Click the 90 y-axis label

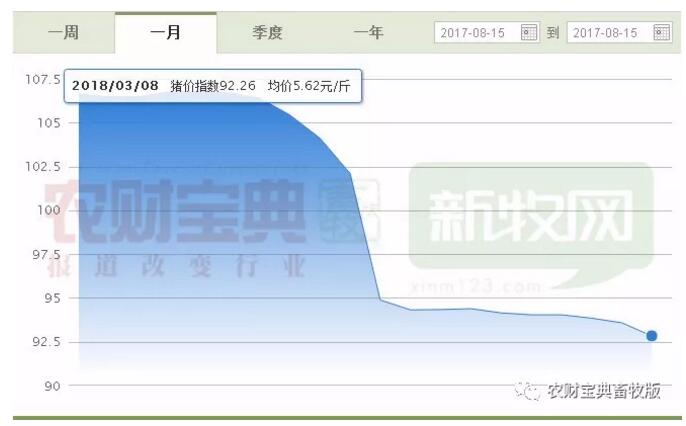50,385
